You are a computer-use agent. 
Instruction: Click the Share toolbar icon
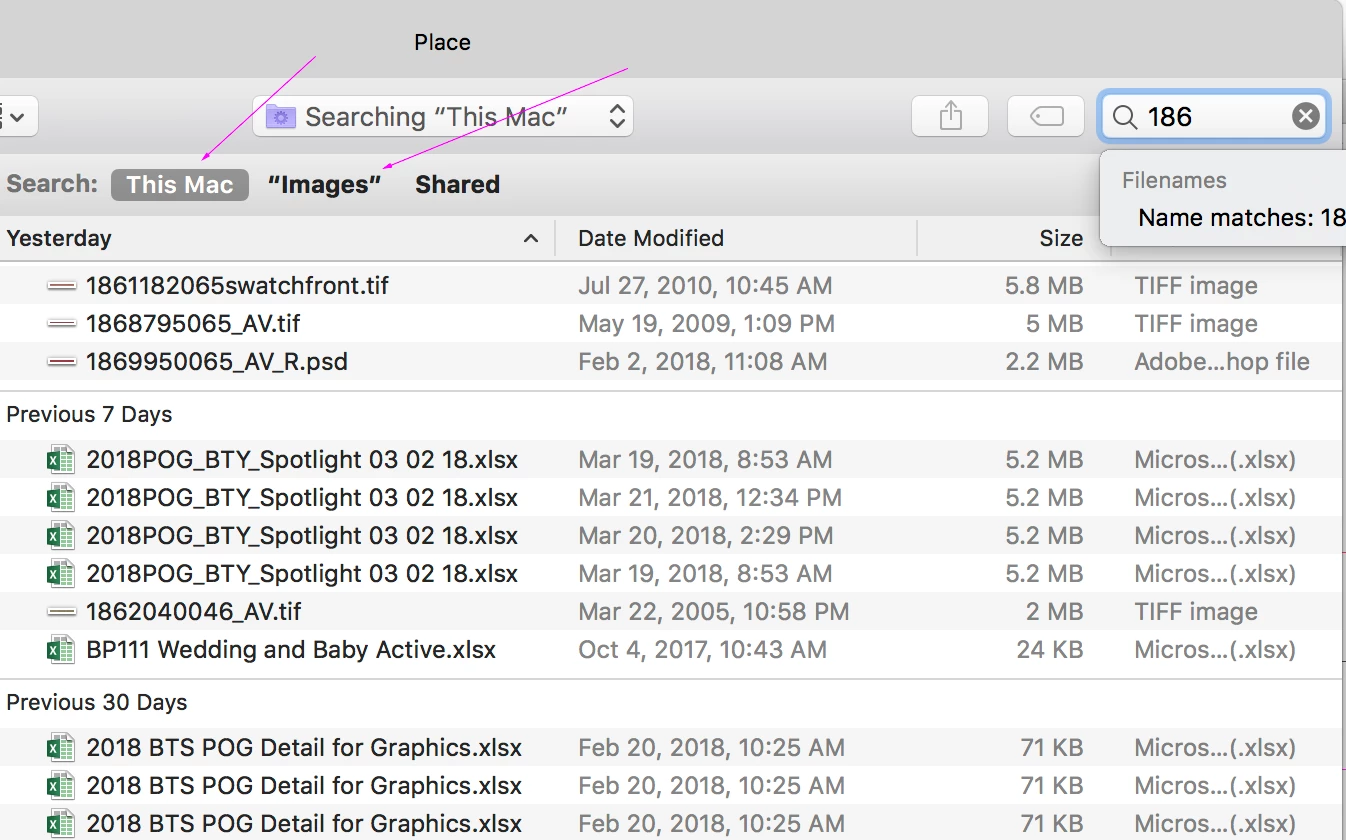950,117
